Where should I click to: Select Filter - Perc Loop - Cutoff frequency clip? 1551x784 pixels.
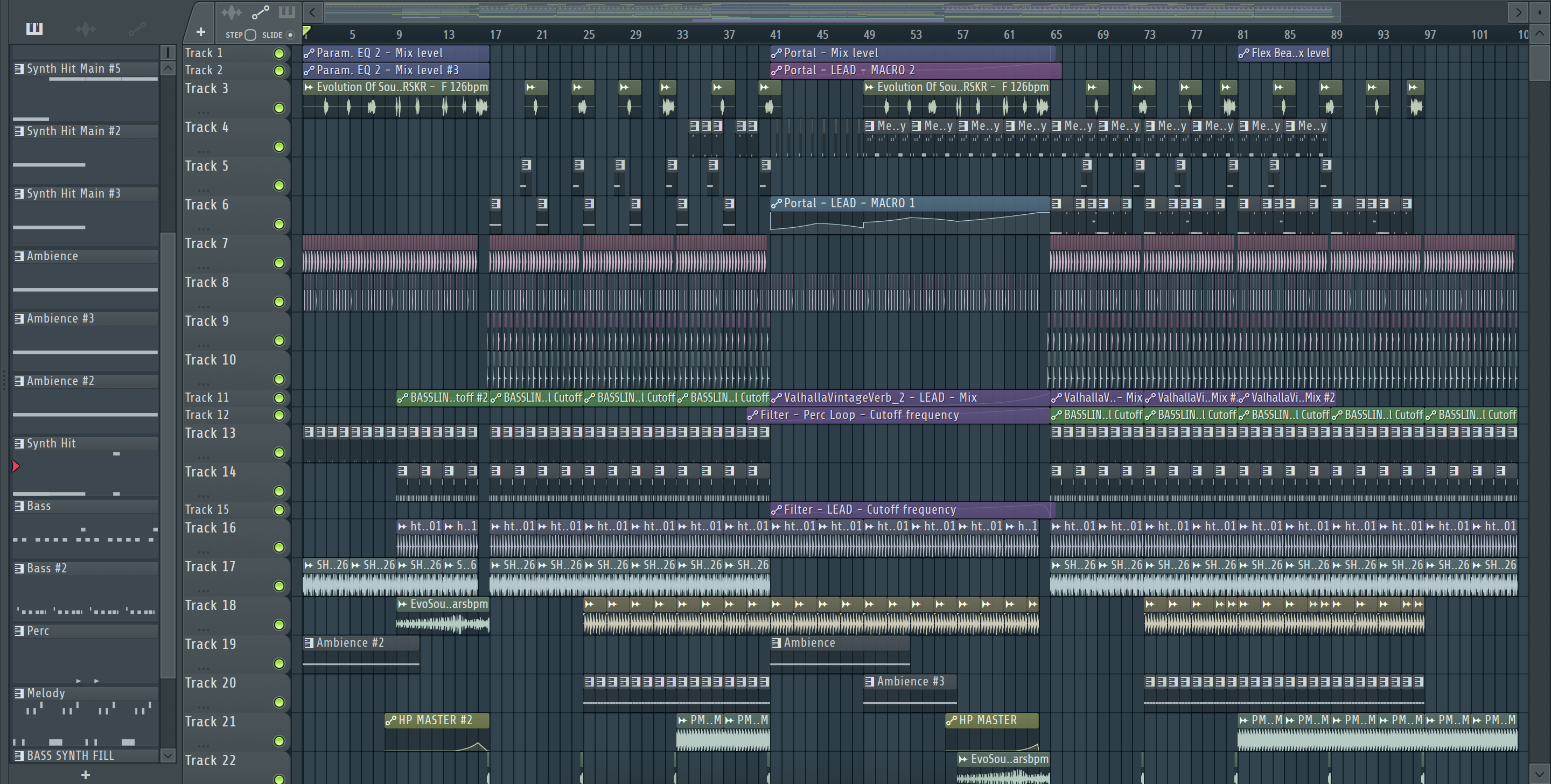click(898, 415)
